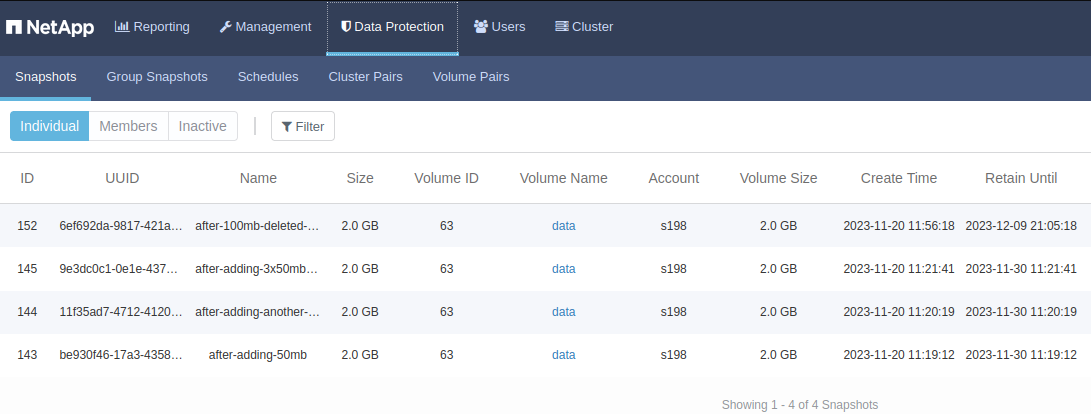Click retain until 2023-11-30 11:21:41
Viewport: 1091px width, 414px height.
[x=1021, y=269]
